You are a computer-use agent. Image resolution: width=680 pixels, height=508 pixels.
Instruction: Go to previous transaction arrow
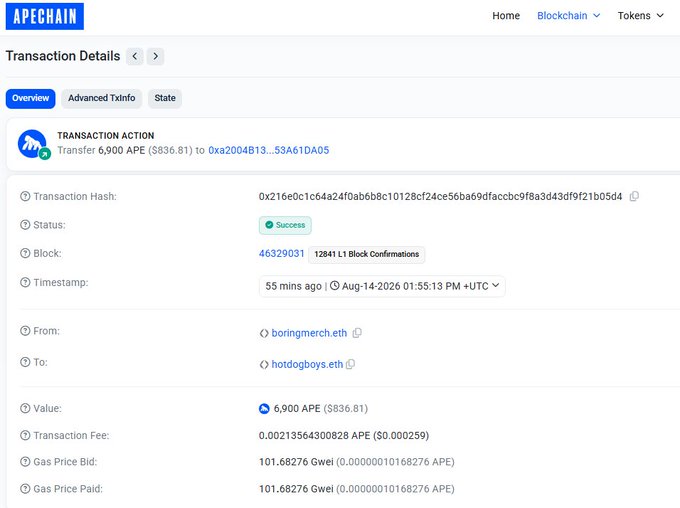tap(135, 56)
